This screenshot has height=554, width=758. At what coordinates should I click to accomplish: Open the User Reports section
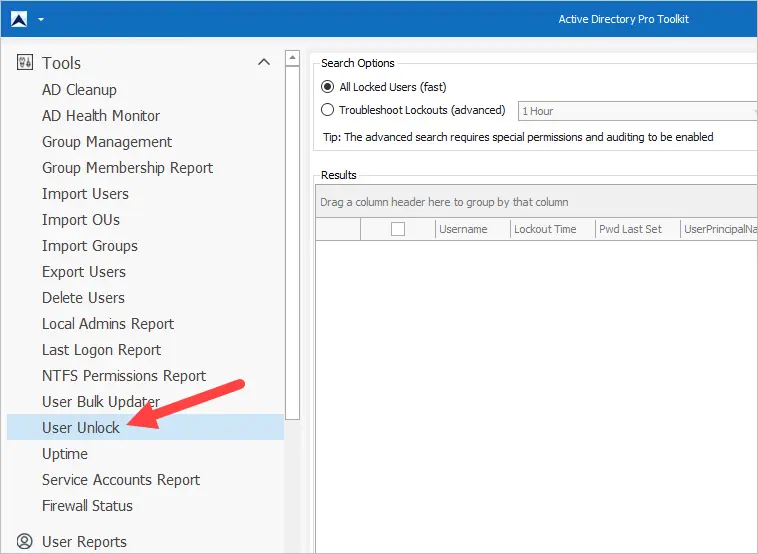(x=84, y=541)
